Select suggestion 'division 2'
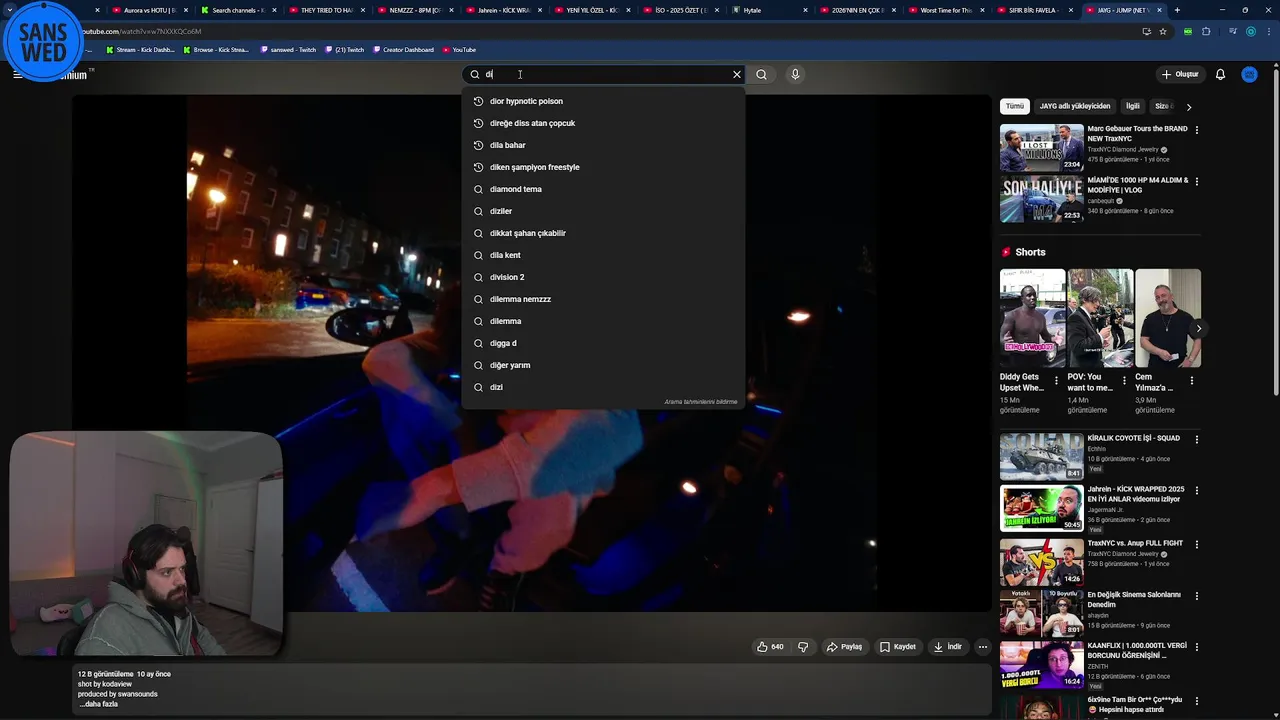1280x720 pixels. click(603, 277)
